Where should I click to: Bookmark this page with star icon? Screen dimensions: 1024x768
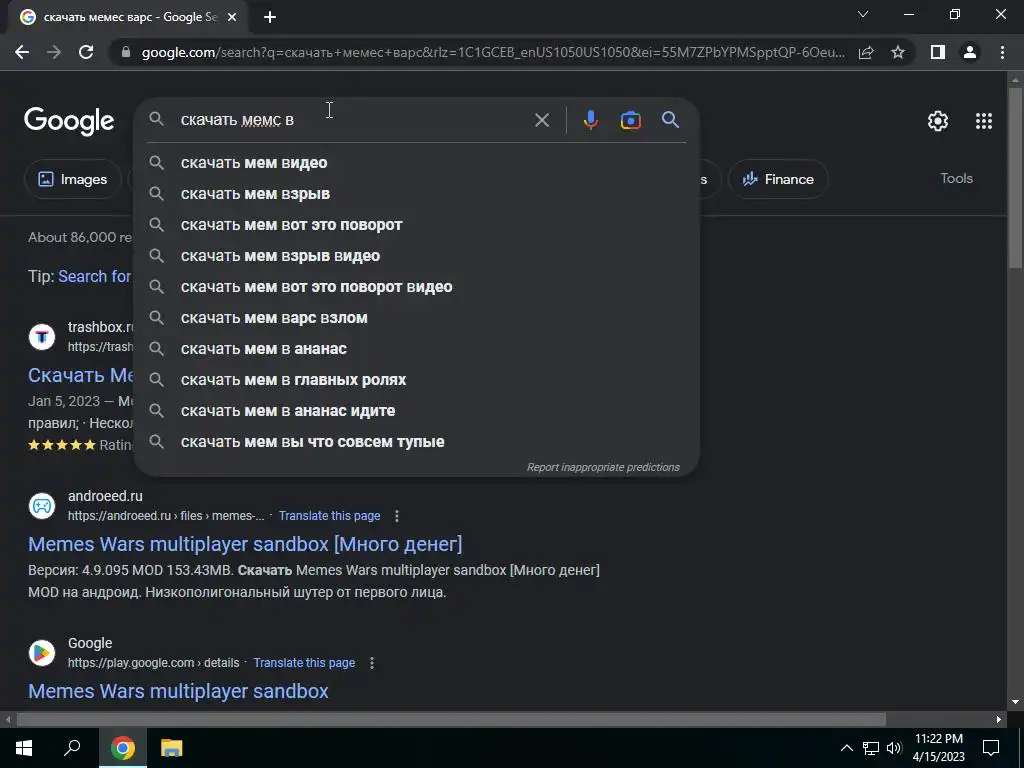(898, 52)
